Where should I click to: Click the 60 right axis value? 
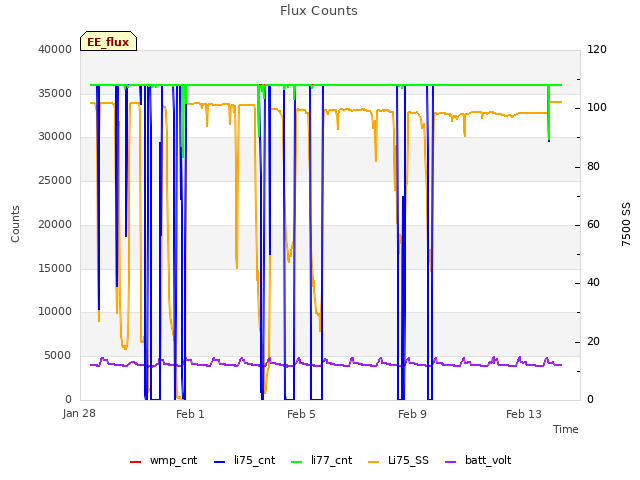(593, 224)
